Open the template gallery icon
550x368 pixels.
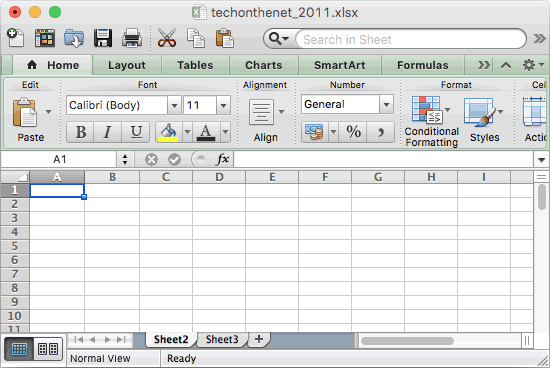click(45, 38)
